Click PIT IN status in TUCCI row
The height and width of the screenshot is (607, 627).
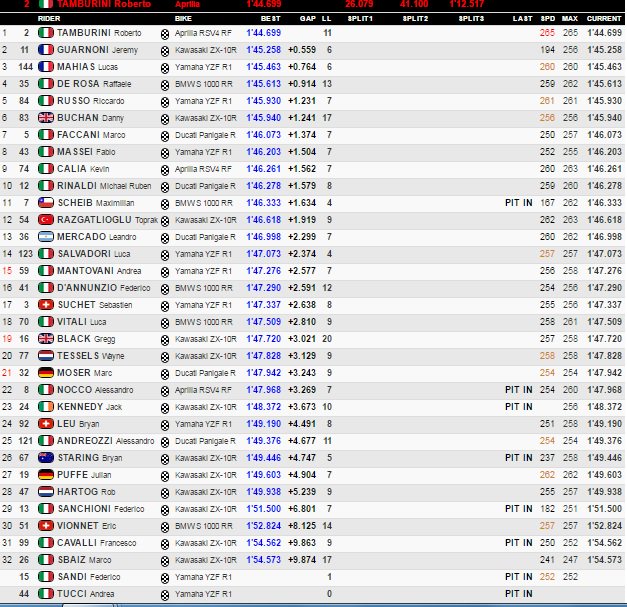pyautogui.click(x=519, y=594)
